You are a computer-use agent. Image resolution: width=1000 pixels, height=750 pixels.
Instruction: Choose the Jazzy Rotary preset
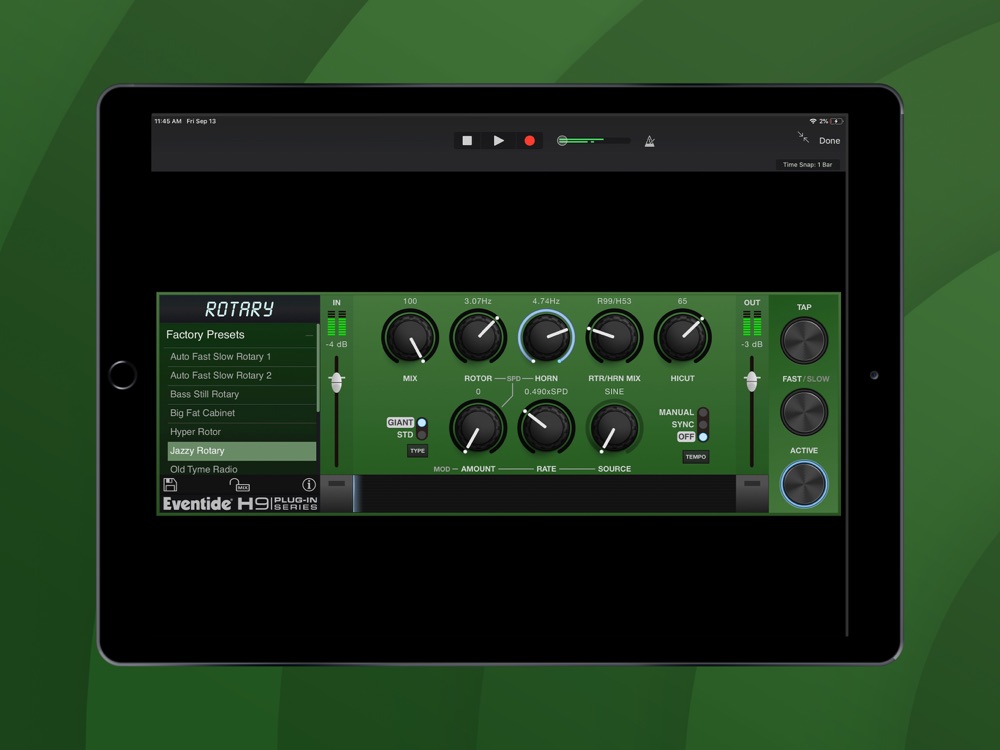click(x=241, y=451)
